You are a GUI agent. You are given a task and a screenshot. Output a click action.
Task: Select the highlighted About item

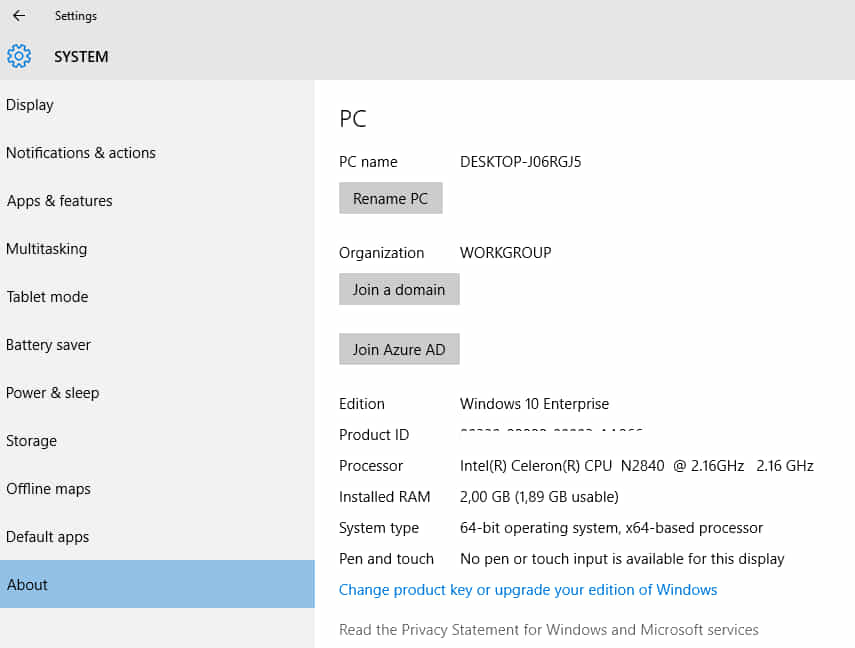point(27,585)
